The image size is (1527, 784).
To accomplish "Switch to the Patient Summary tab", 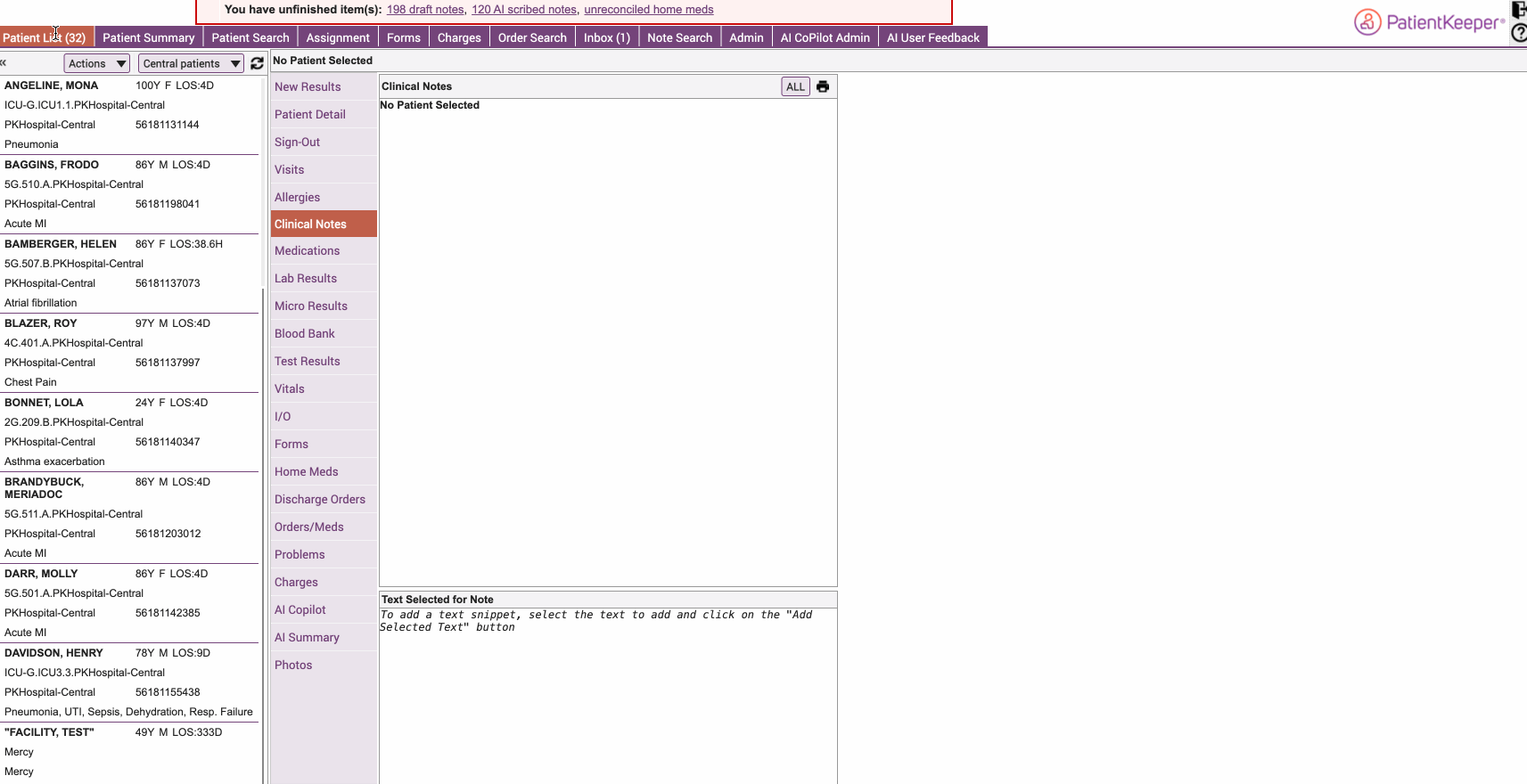I will 148,37.
